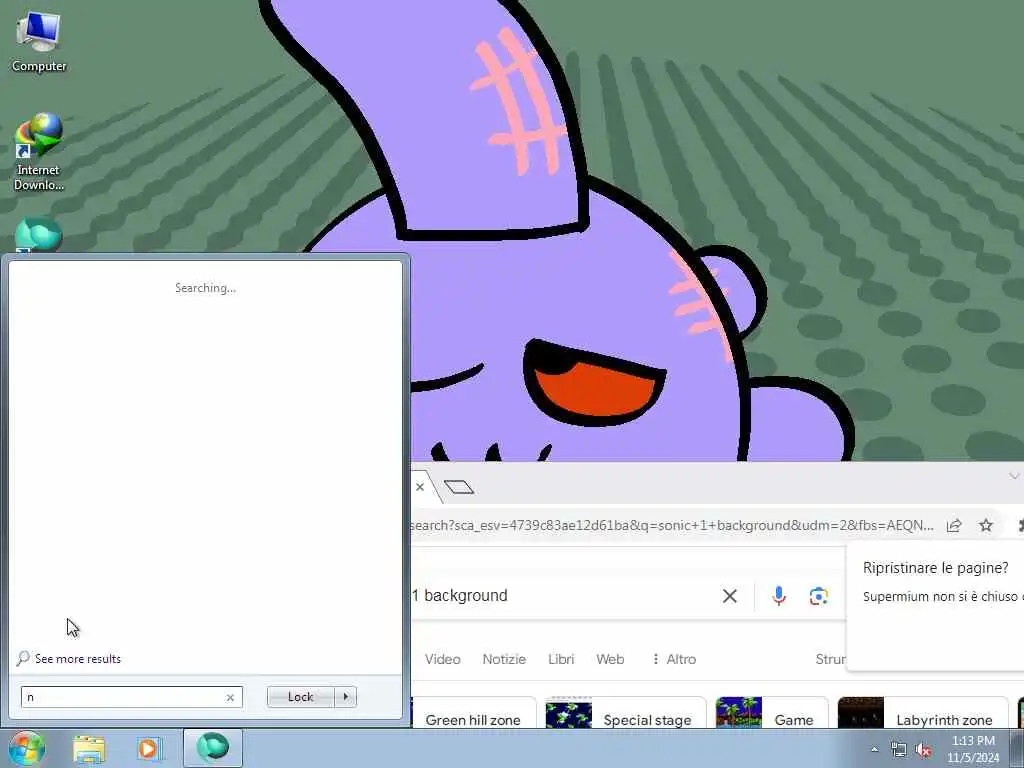This screenshot has height=768, width=1024.
Task: Clear the Start menu search box
Action: pos(230,697)
